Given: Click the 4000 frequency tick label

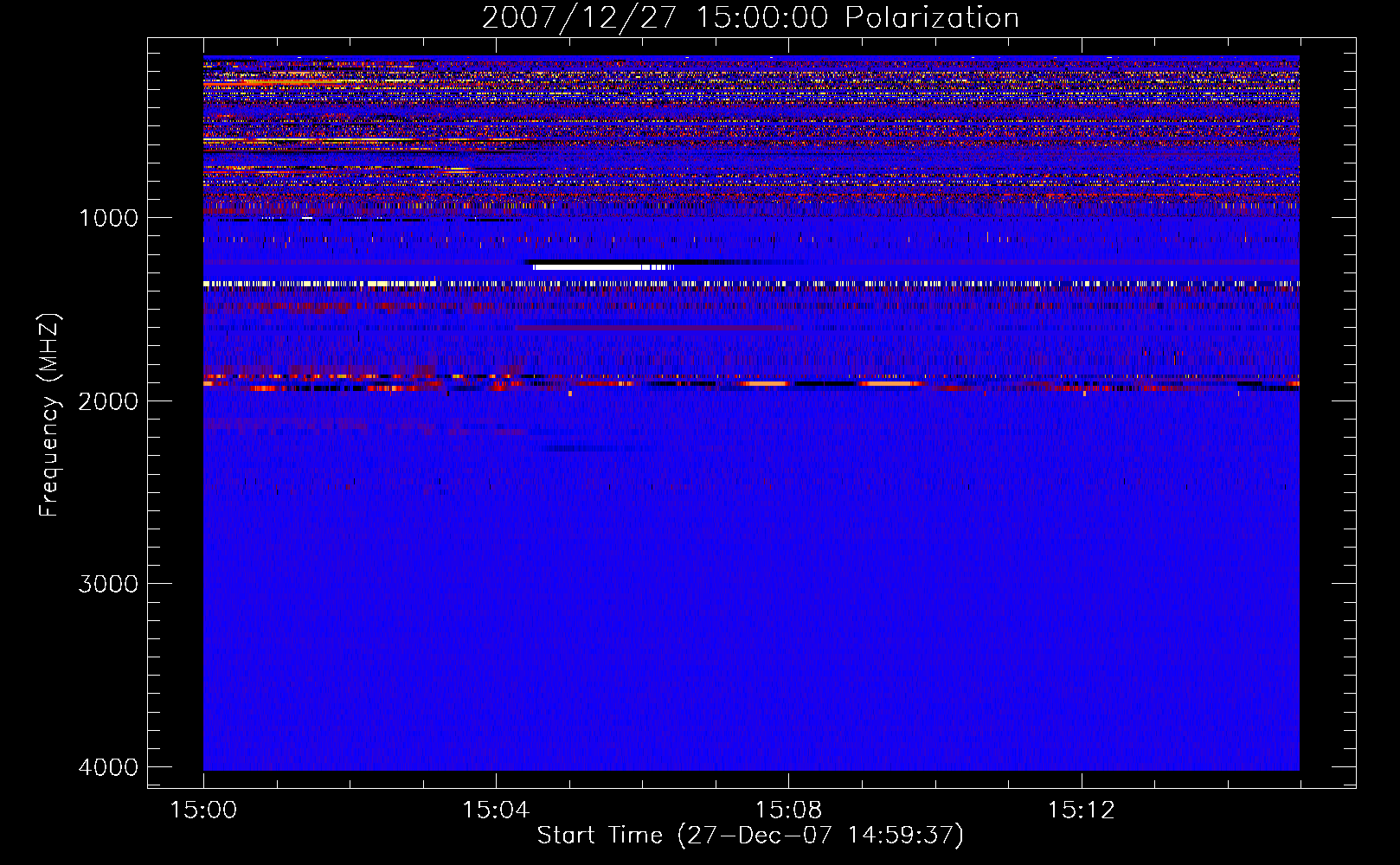Looking at the screenshot, I should (108, 767).
